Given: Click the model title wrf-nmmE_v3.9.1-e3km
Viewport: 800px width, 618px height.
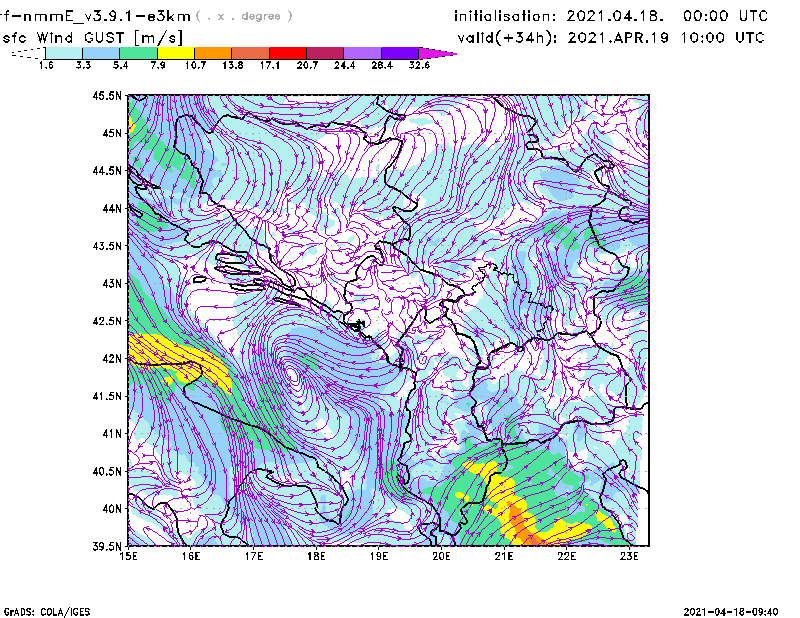Looking at the screenshot, I should coord(95,16).
